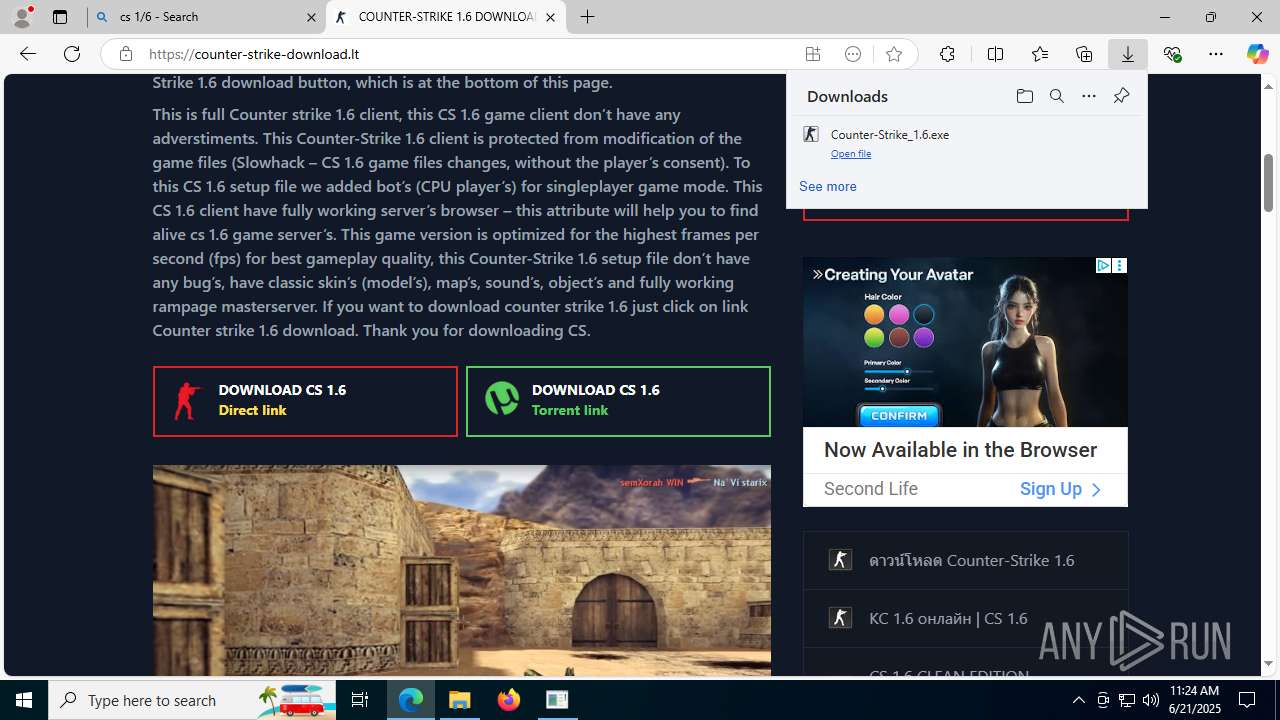Click the Windows Start button
The image size is (1280, 720).
coord(24,700)
